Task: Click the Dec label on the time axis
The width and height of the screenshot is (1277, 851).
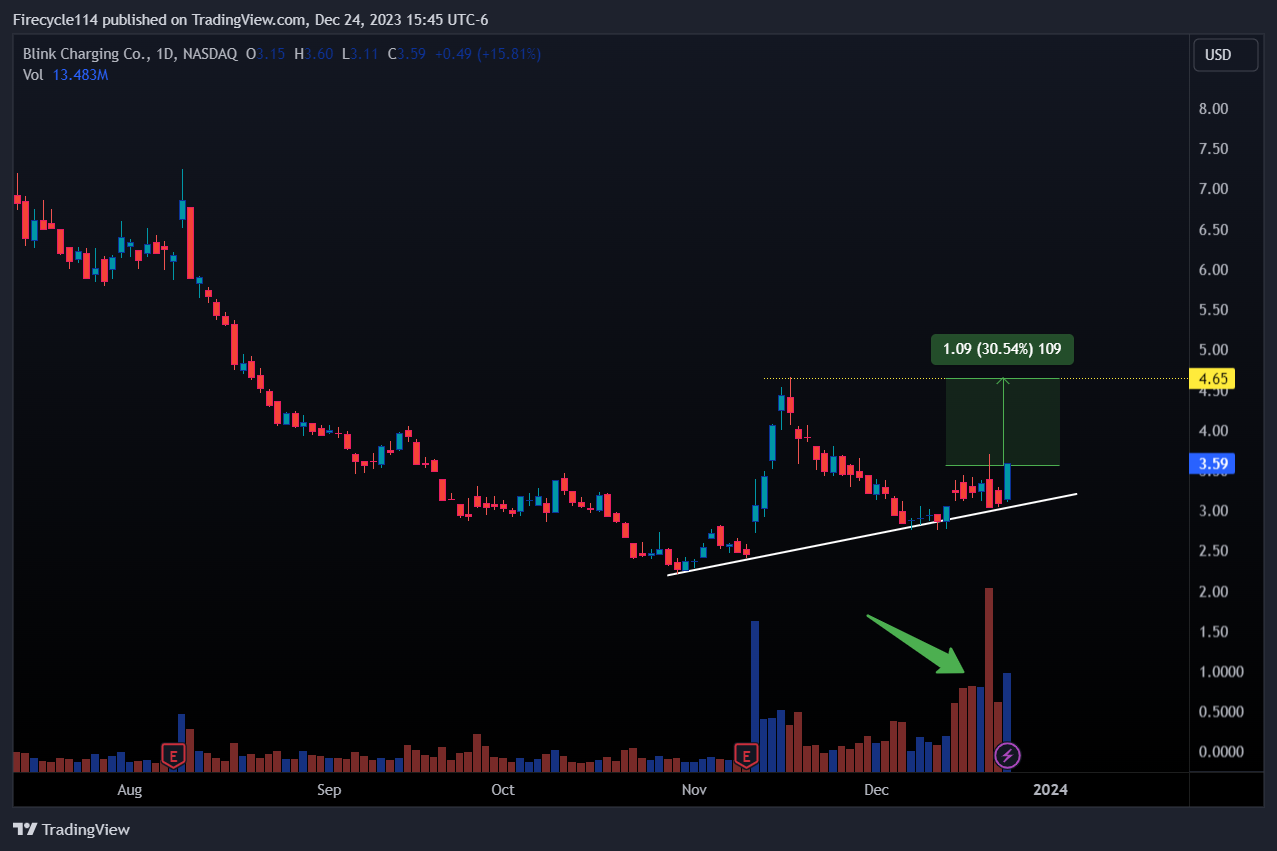Action: click(877, 790)
